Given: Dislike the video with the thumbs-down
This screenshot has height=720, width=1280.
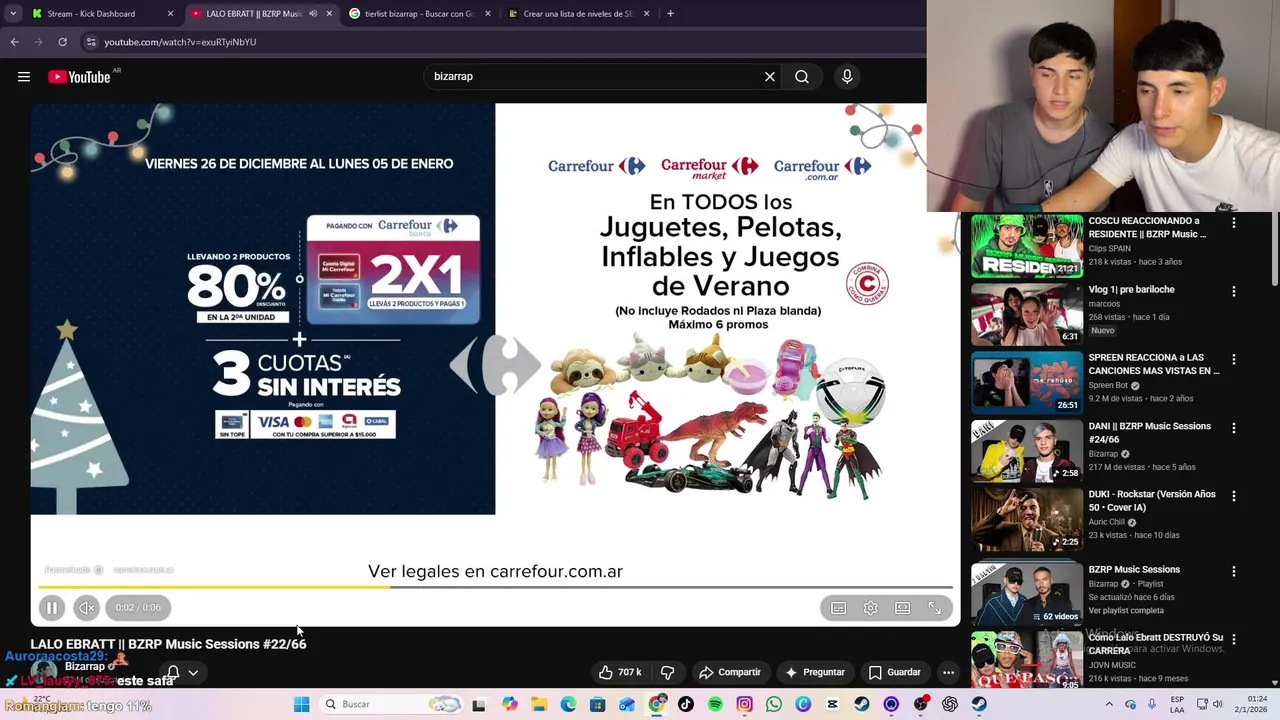Looking at the screenshot, I should (x=668, y=672).
